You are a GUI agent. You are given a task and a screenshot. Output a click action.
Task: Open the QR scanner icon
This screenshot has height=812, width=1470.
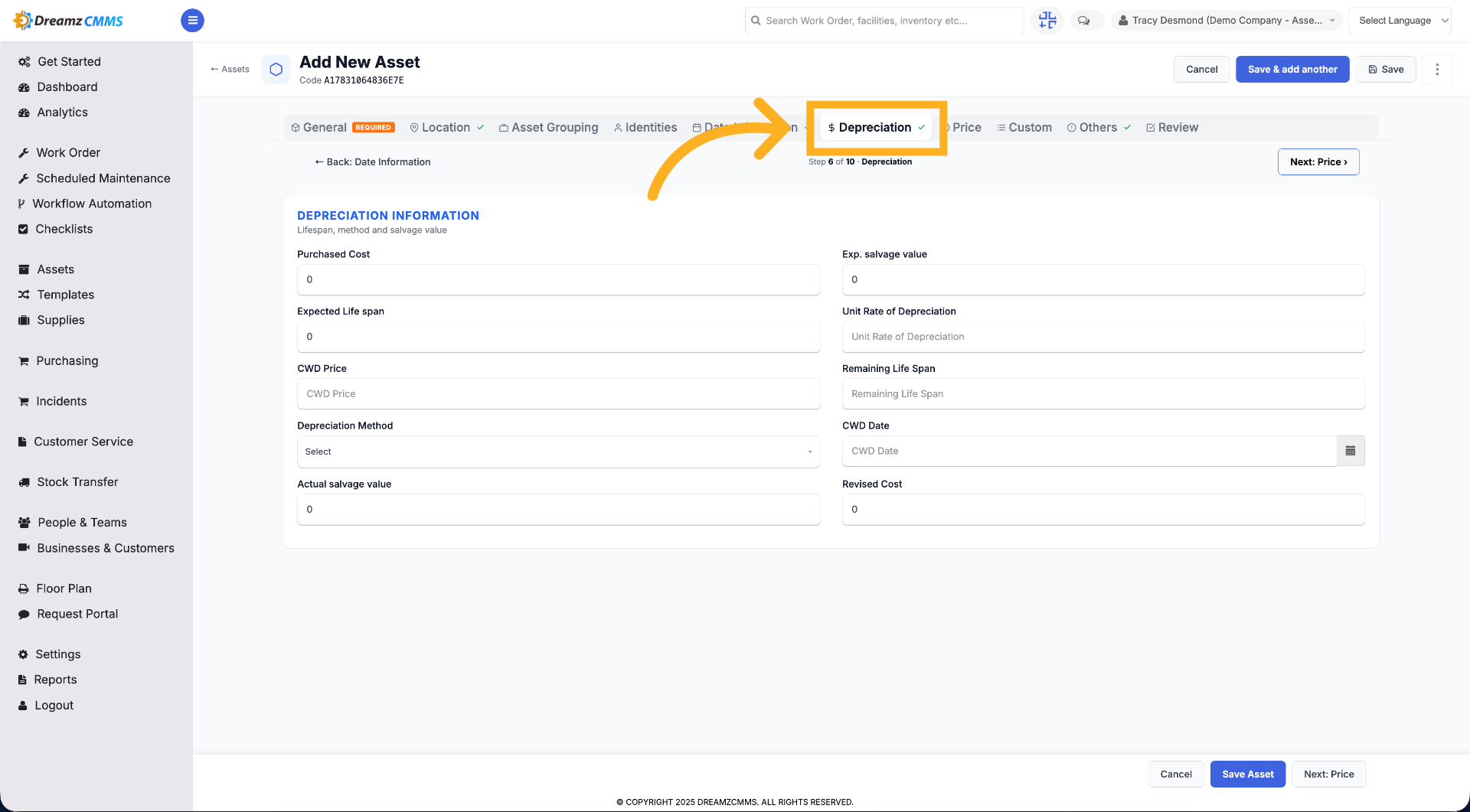pos(1047,21)
